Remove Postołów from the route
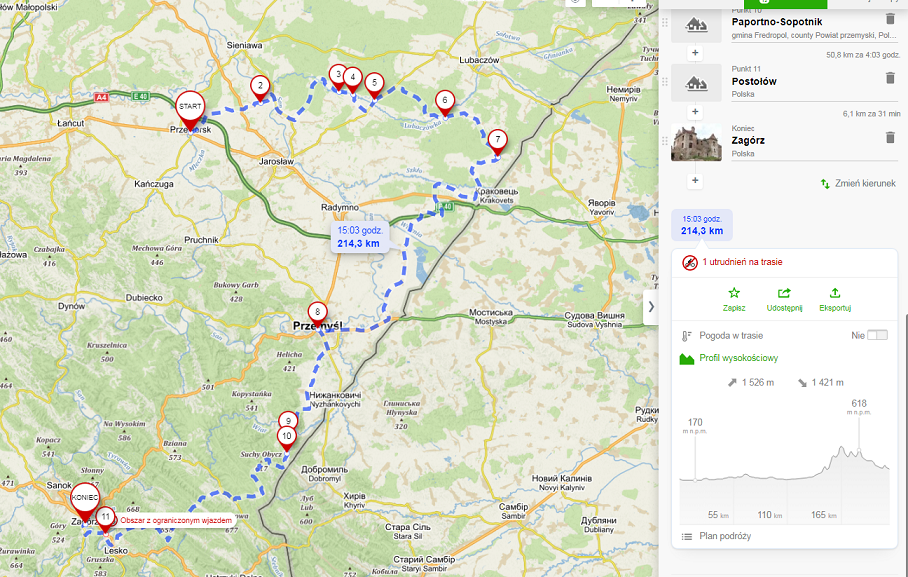908x577 pixels. pos(890,78)
